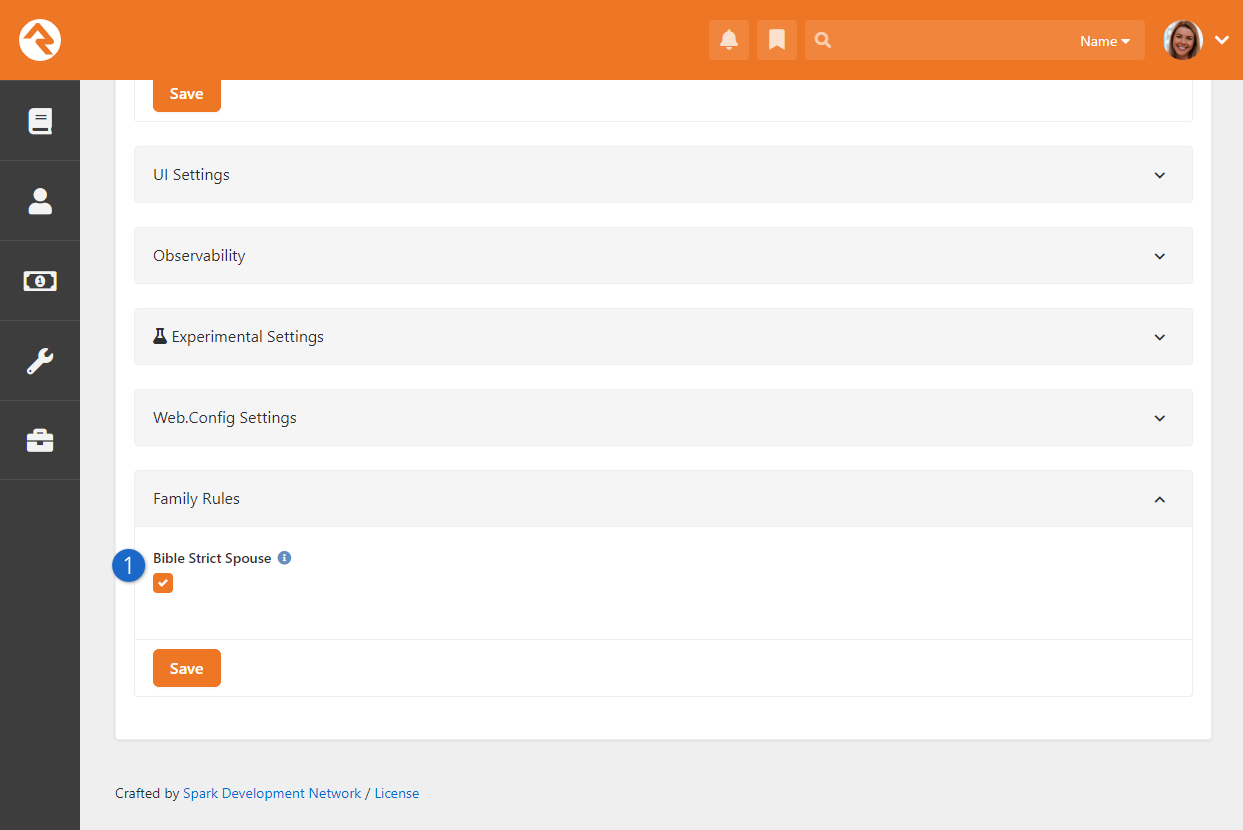Uncheck the Bible Strict Spouse checkbox

pyautogui.click(x=163, y=583)
